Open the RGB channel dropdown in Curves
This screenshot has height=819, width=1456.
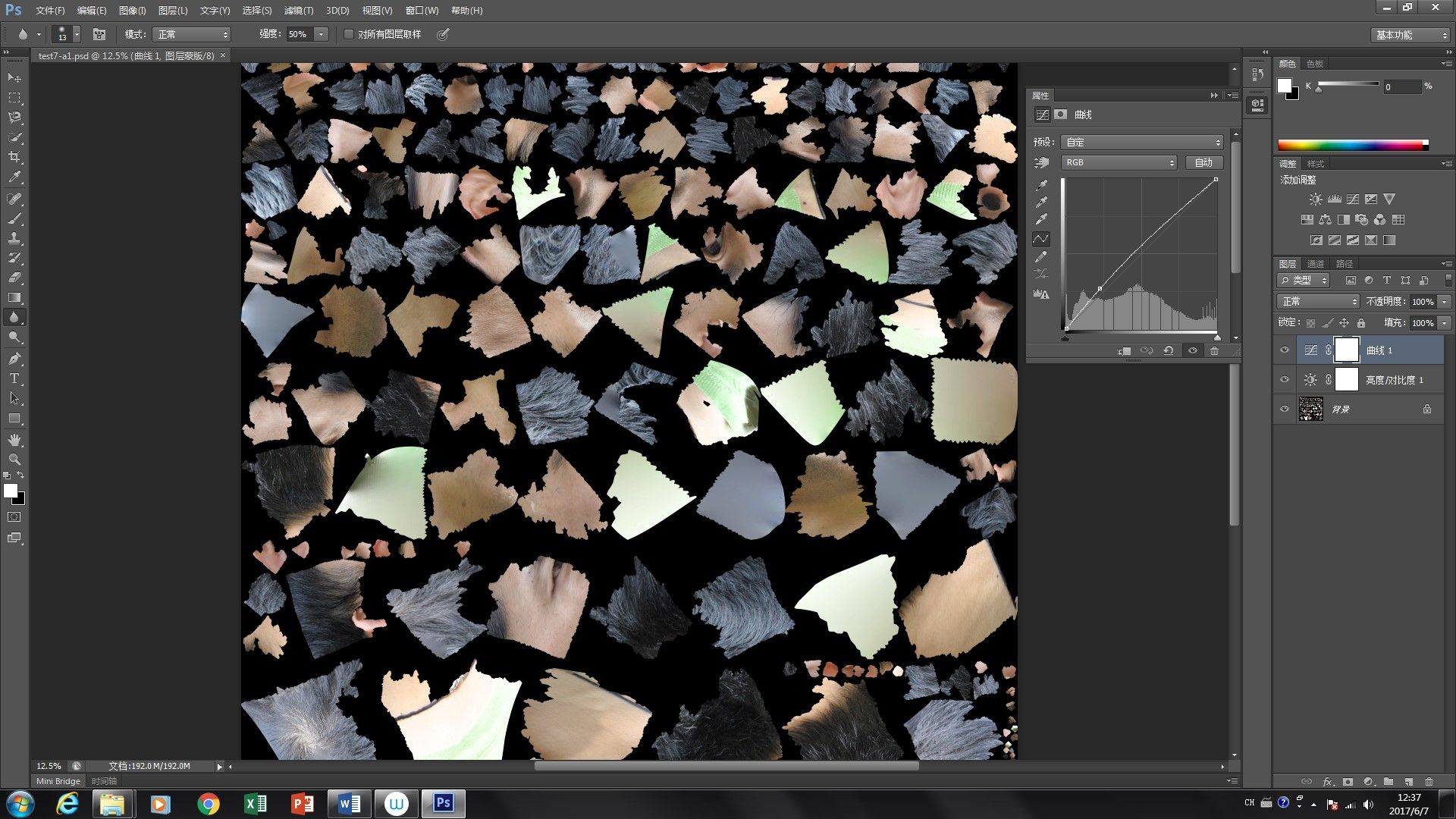(x=1119, y=162)
